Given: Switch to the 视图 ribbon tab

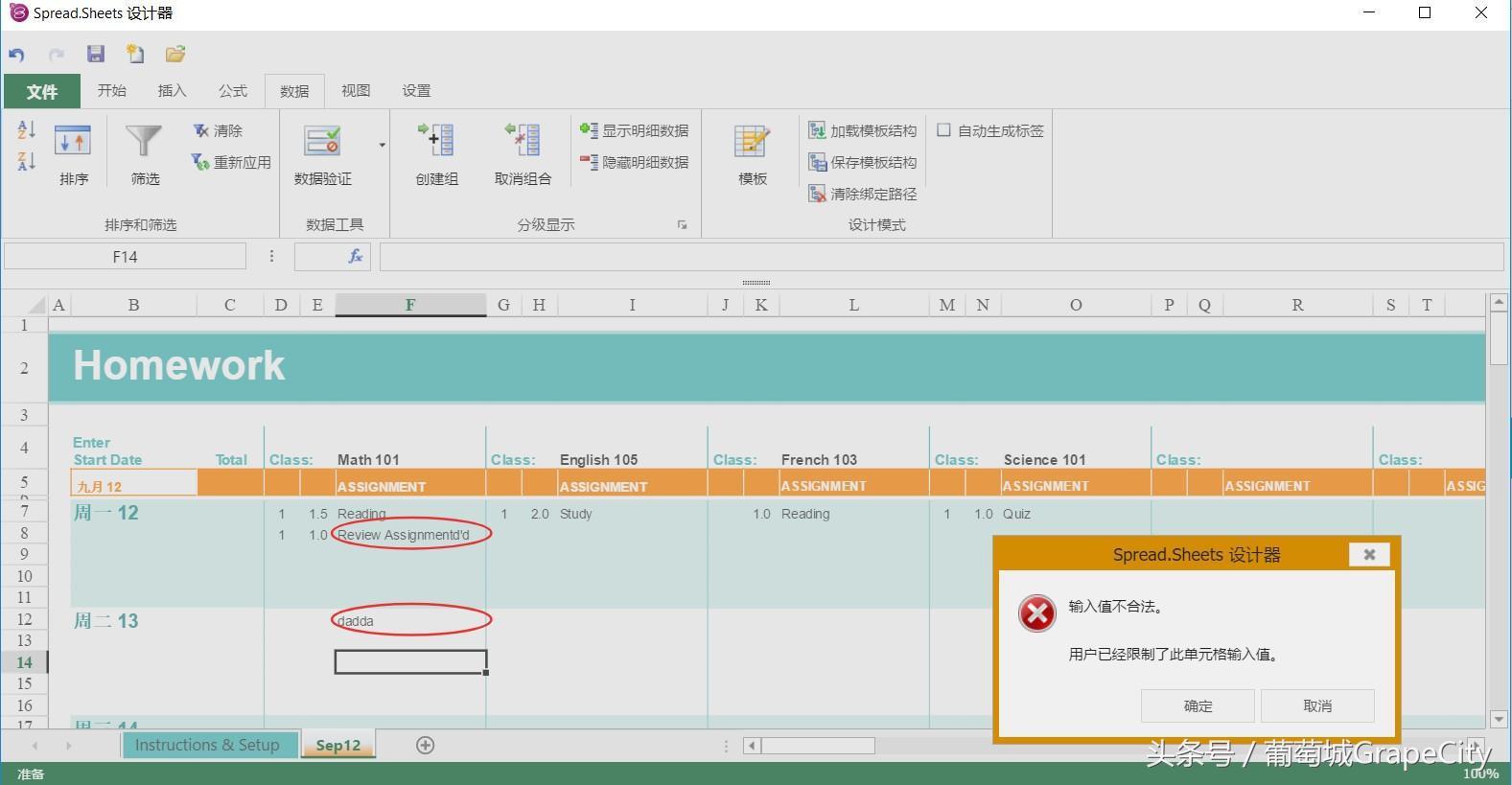Looking at the screenshot, I should [356, 90].
